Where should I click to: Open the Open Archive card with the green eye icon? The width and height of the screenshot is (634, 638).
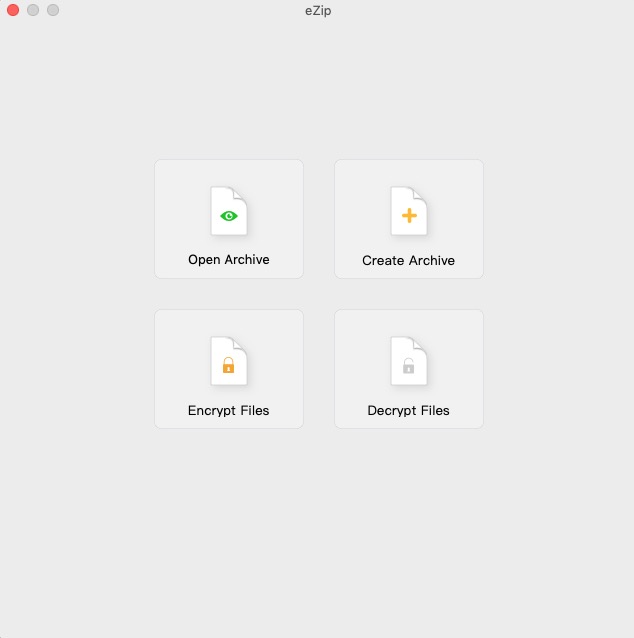(229, 219)
